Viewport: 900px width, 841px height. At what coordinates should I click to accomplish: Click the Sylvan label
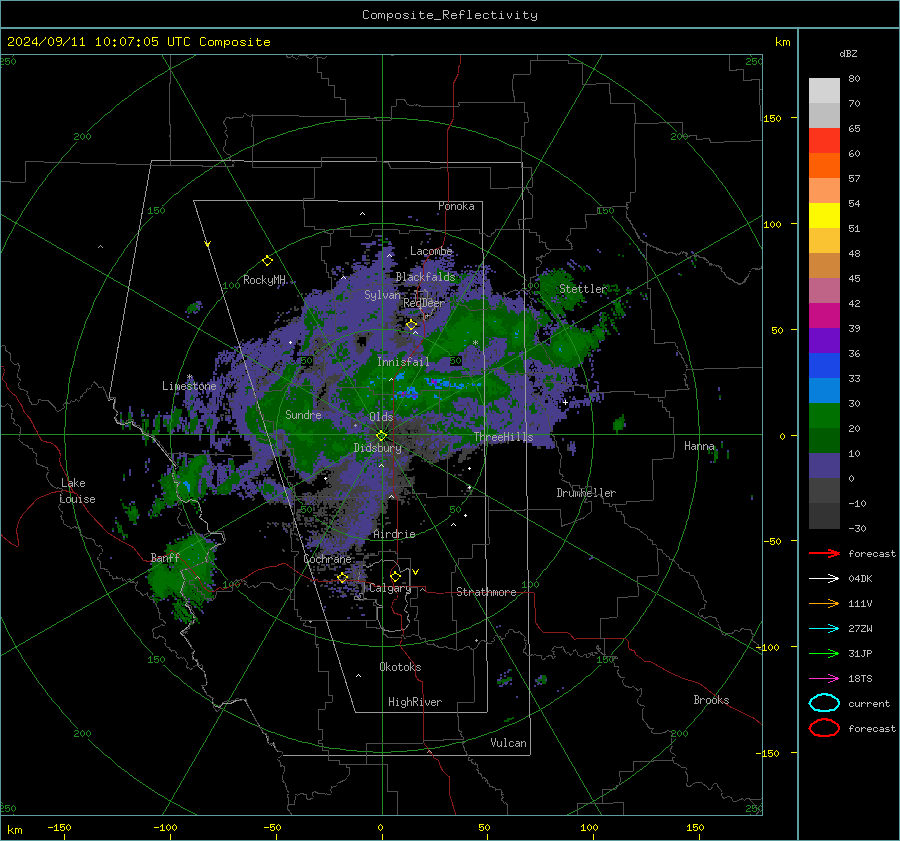click(x=382, y=295)
